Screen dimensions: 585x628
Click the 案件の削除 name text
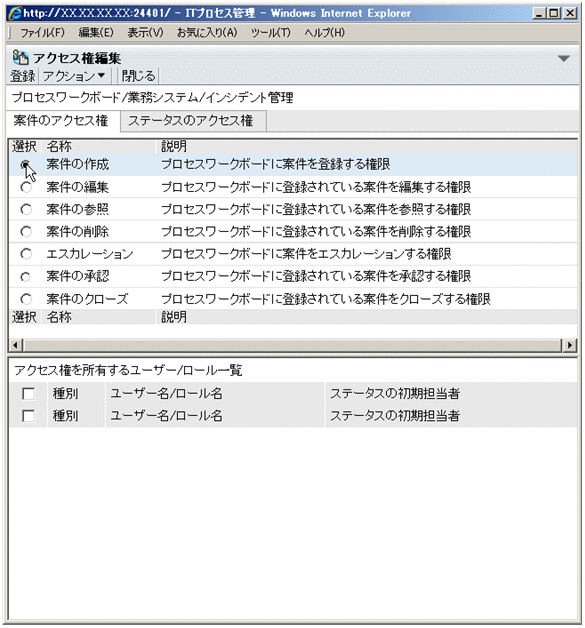tap(77, 231)
